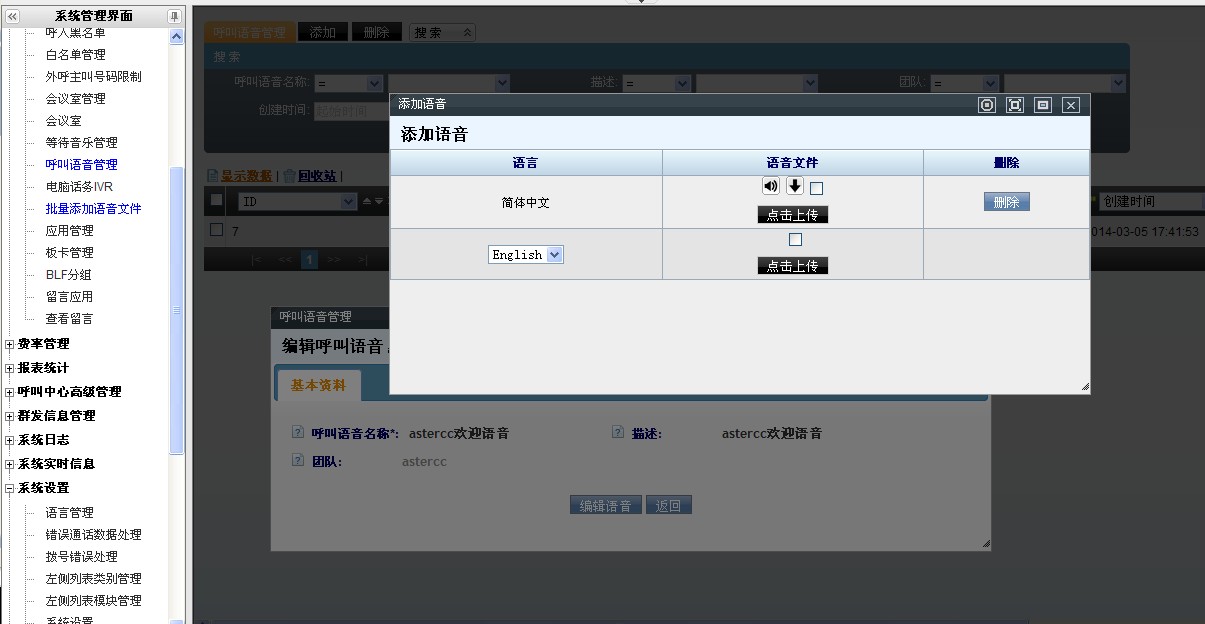Click the sidebar scroll-up arrow
Image resolution: width=1205 pixels, height=624 pixels.
[x=177, y=37]
